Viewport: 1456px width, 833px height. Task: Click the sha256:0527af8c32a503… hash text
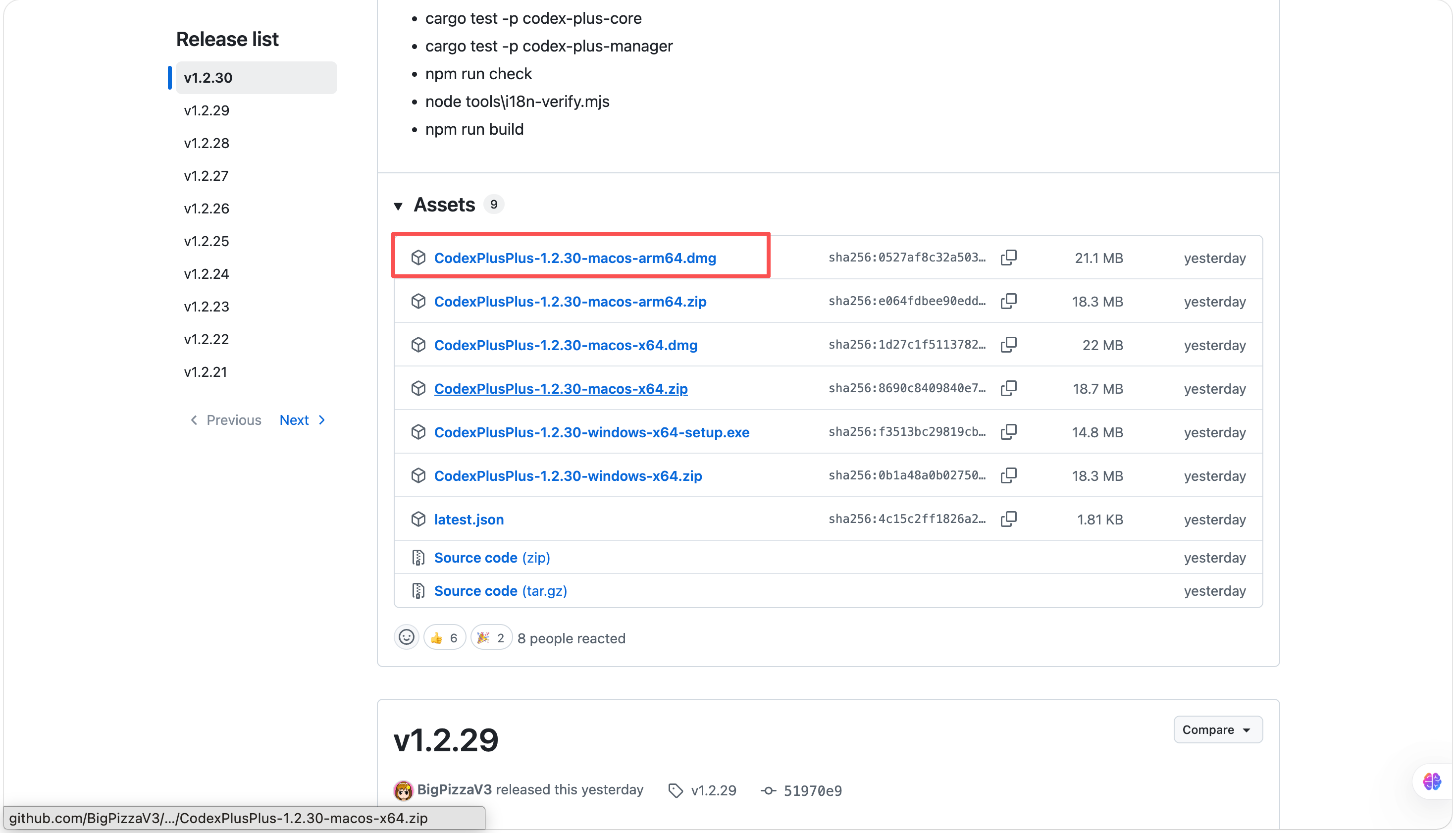907,258
